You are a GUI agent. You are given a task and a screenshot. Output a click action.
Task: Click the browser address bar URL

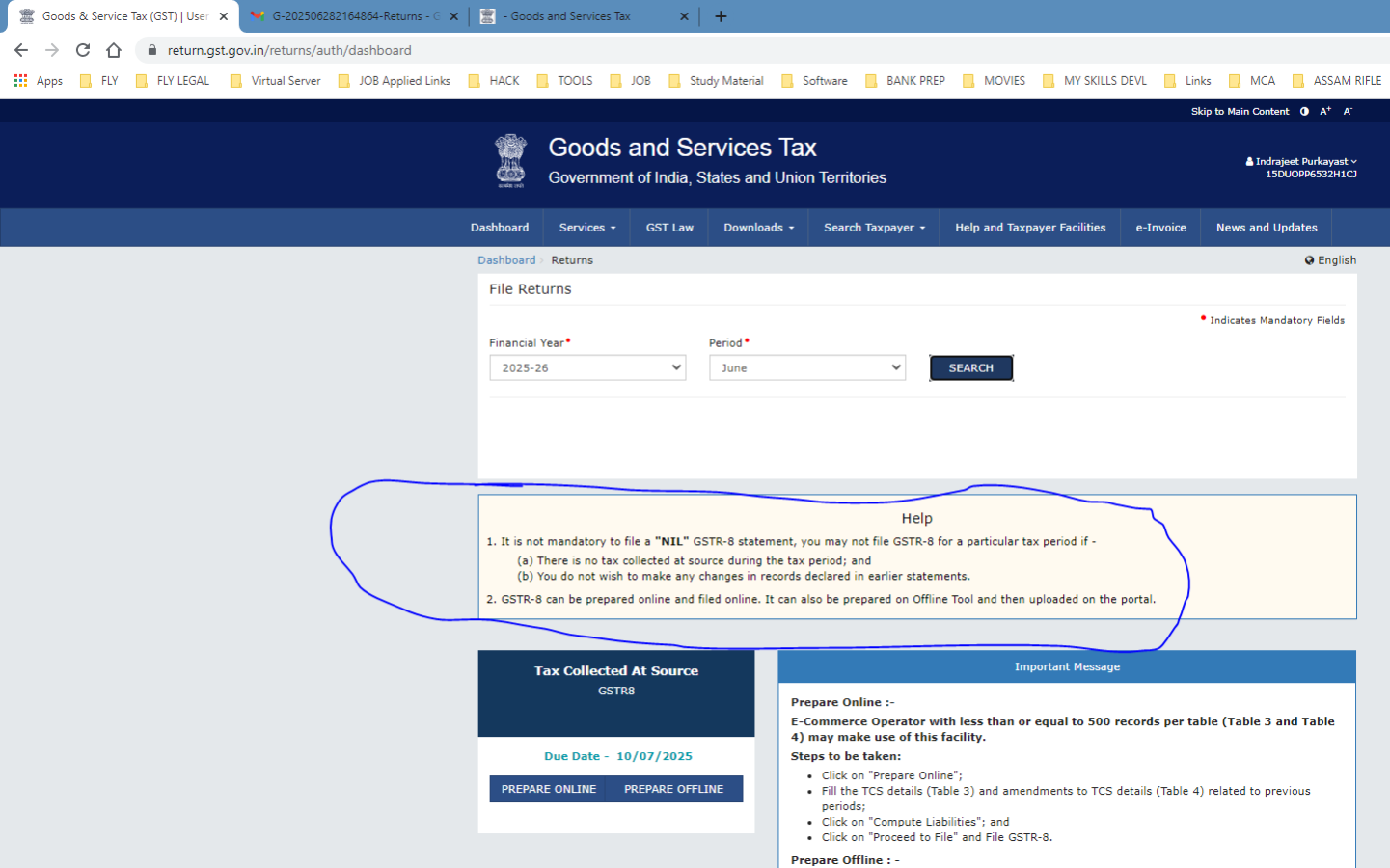[x=289, y=50]
